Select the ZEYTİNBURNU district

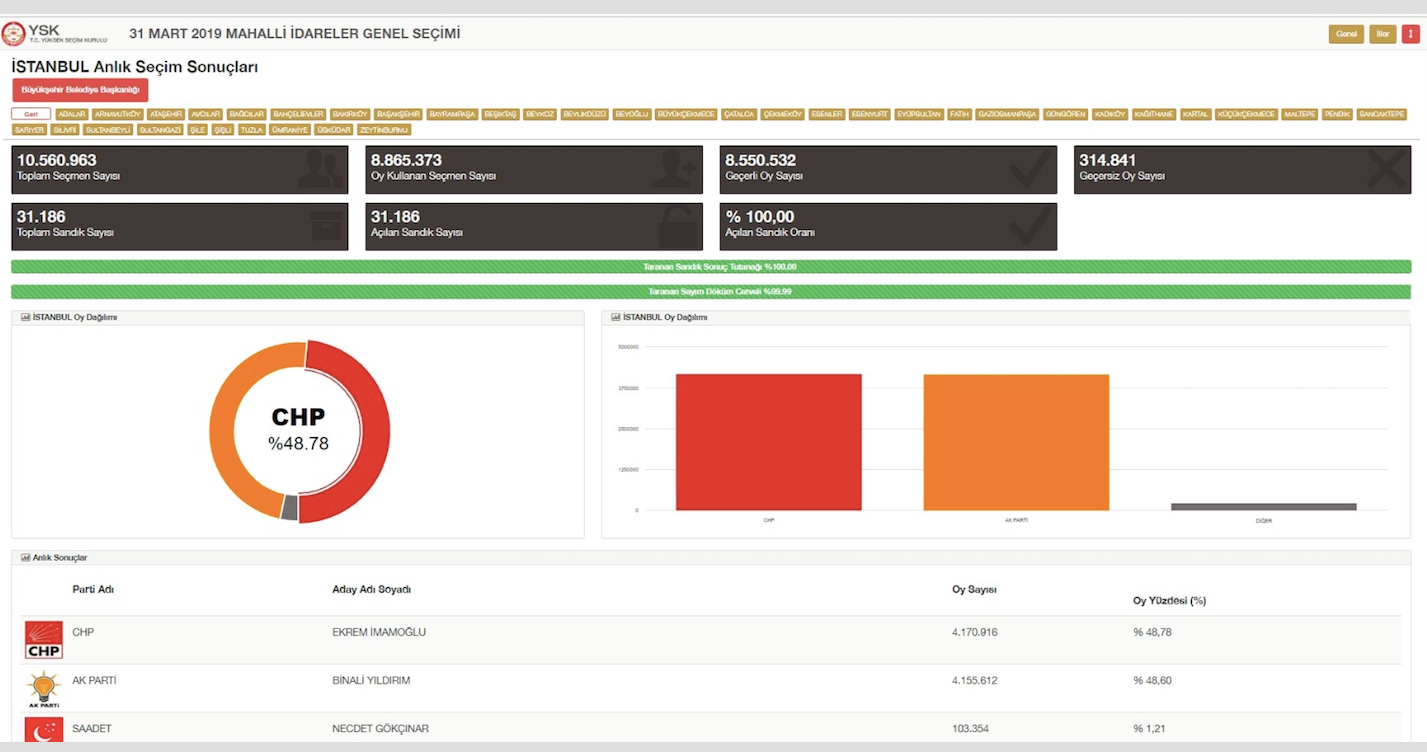384,130
